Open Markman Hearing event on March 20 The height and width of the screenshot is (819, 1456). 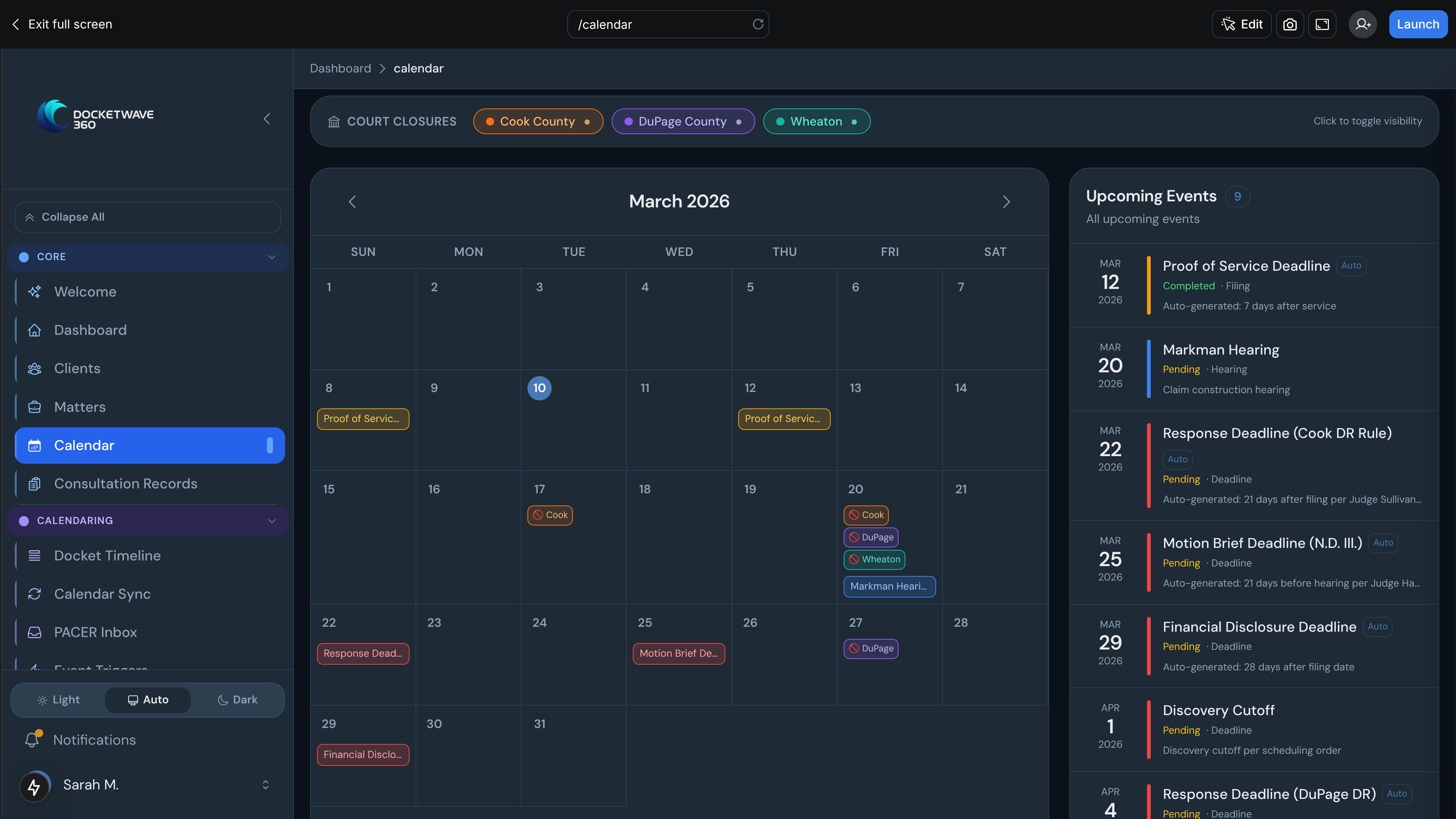pos(889,587)
